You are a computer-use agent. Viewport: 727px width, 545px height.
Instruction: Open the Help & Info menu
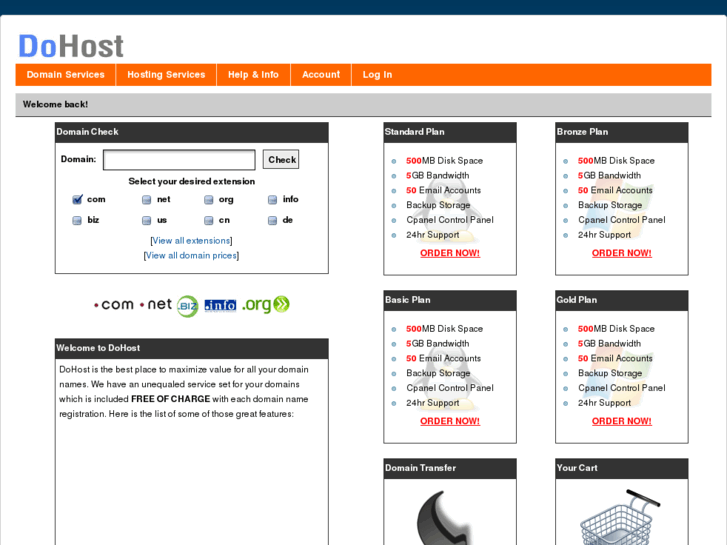pyautogui.click(x=253, y=75)
